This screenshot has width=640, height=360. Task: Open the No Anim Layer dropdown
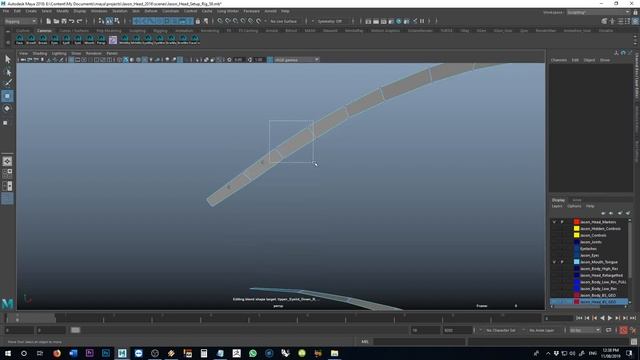pos(543,330)
